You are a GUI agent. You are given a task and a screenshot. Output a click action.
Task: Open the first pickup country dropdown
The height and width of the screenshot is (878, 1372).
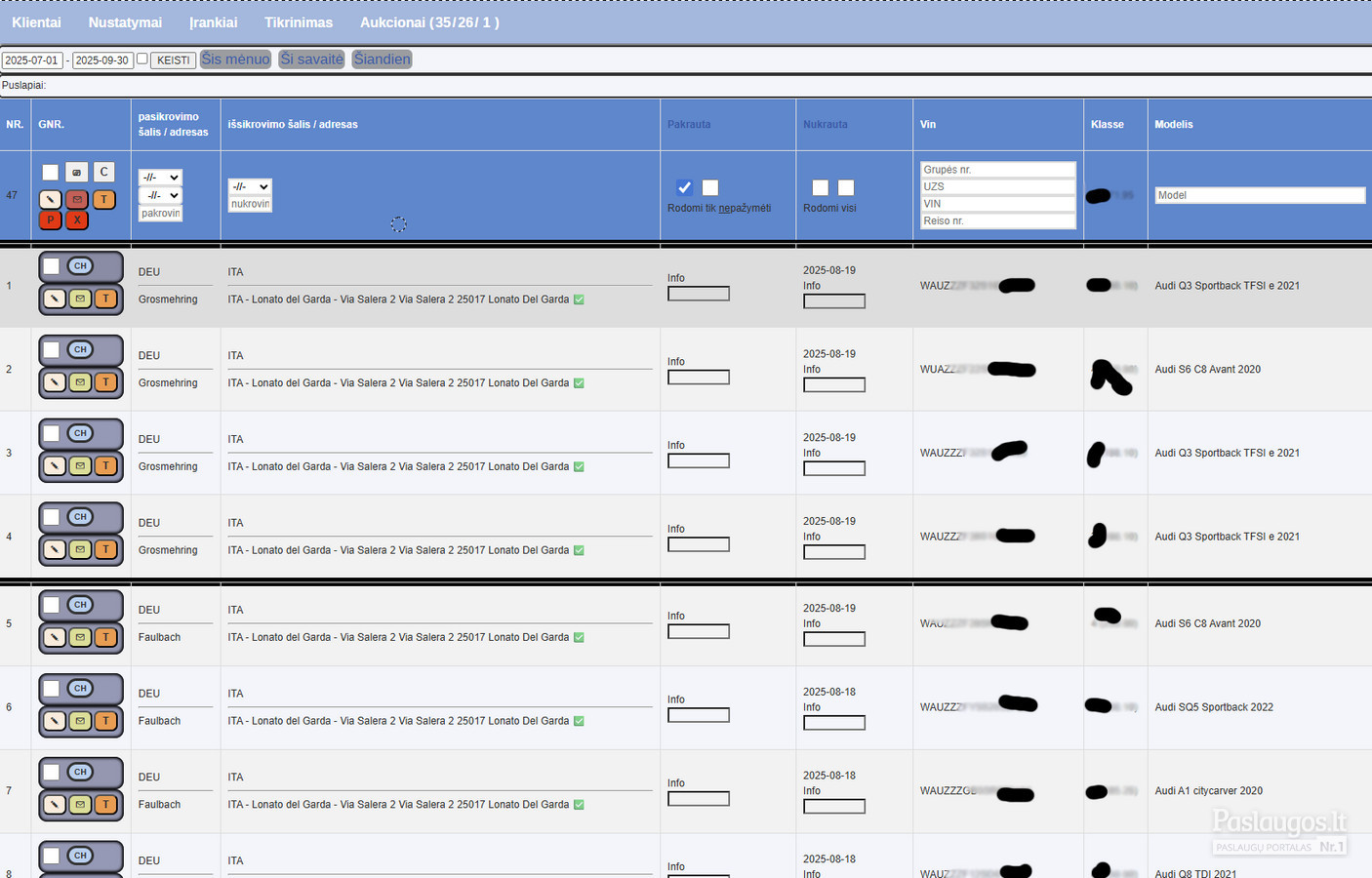(x=160, y=178)
